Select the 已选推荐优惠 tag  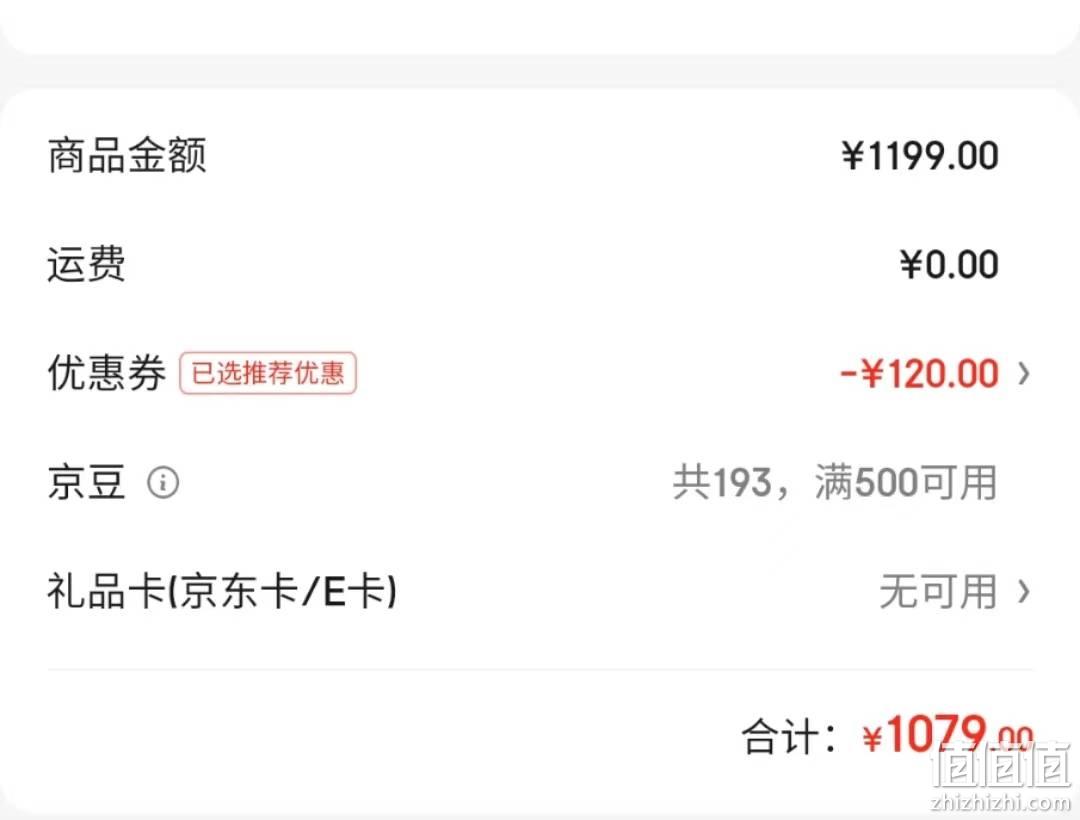click(x=268, y=373)
